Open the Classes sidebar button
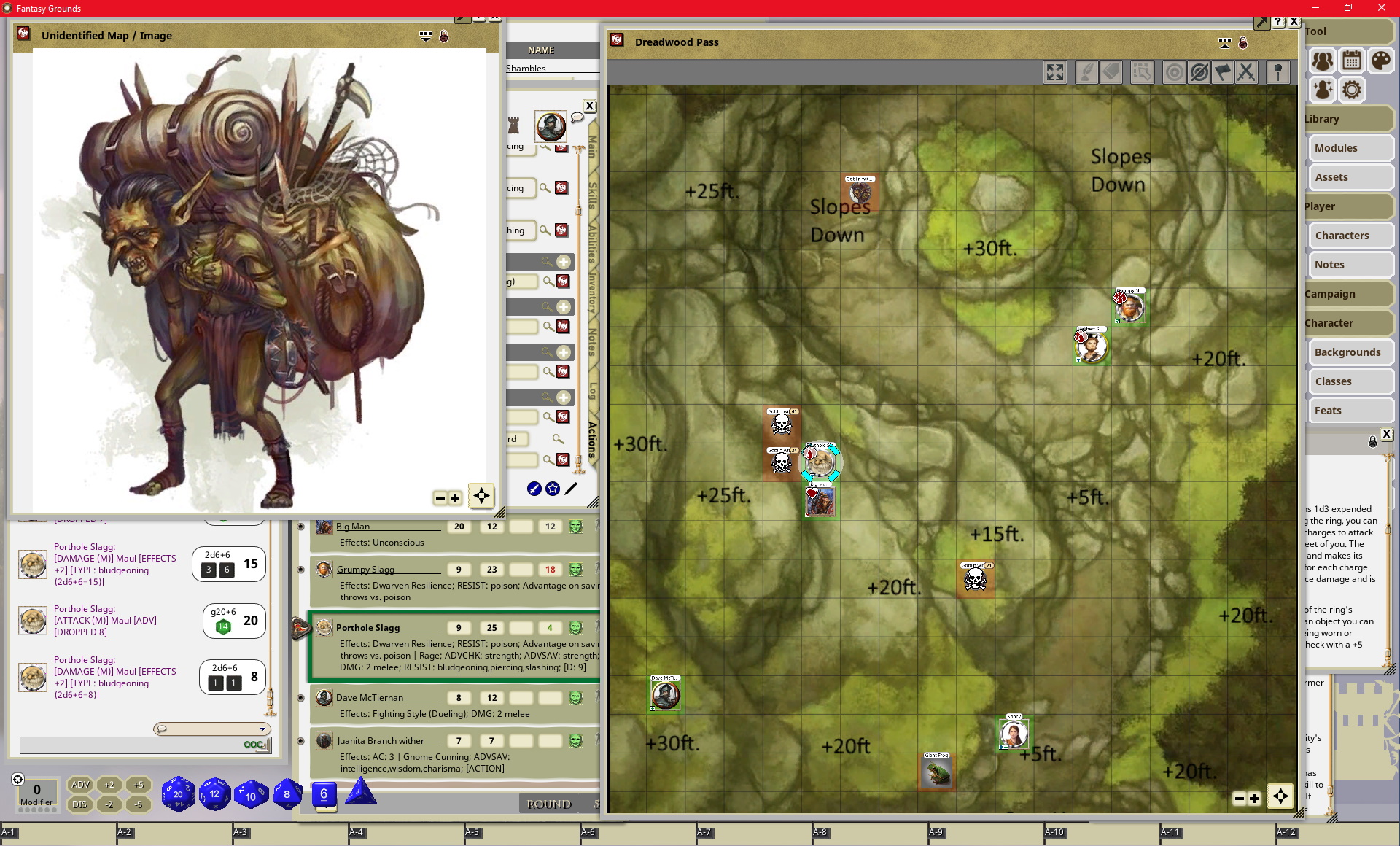The image size is (1400, 846). [x=1350, y=381]
